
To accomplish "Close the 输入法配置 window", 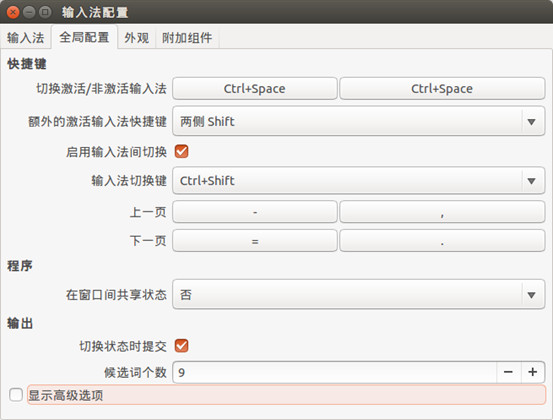I will point(13,12).
